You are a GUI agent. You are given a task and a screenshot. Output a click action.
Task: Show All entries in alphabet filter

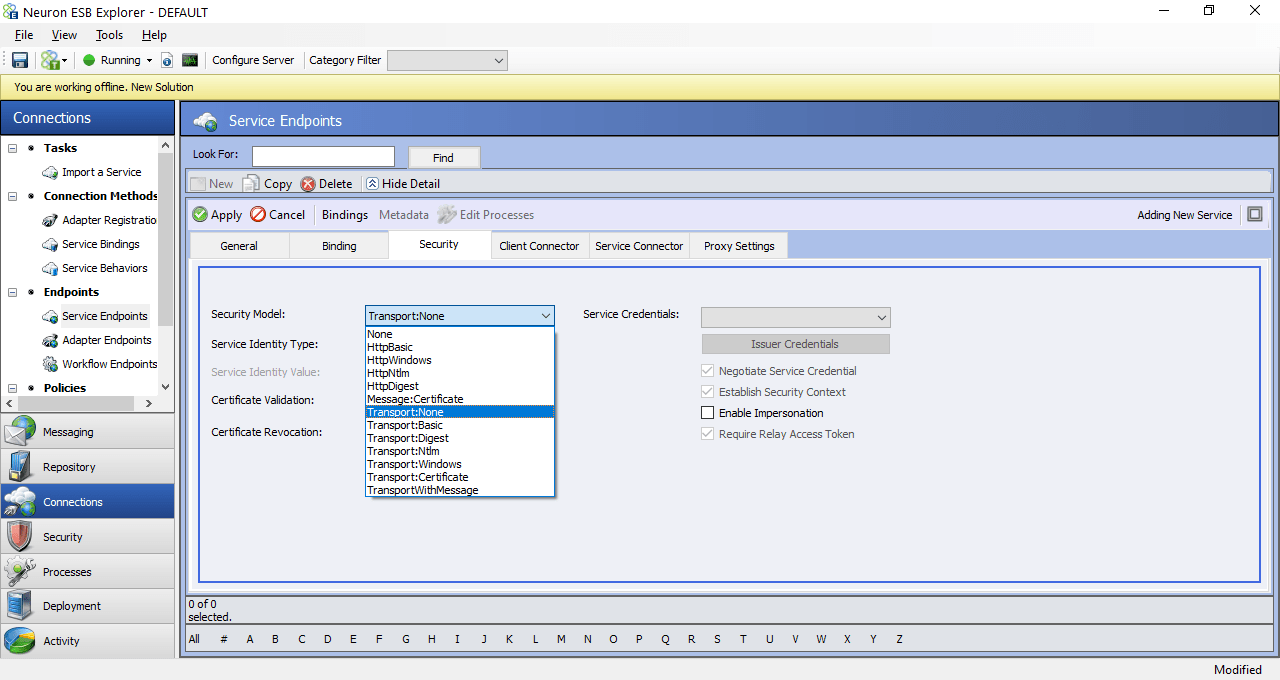click(194, 639)
